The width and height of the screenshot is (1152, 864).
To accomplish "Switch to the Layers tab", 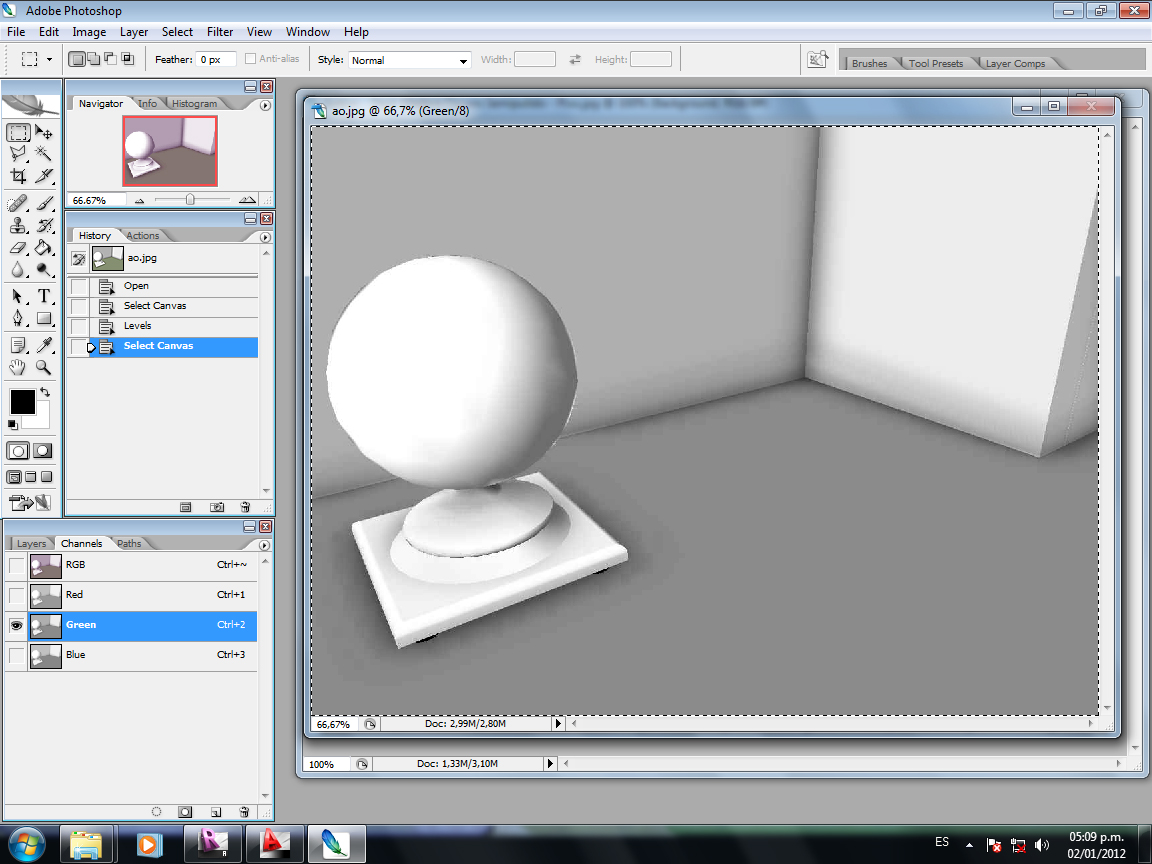I will coord(31,544).
